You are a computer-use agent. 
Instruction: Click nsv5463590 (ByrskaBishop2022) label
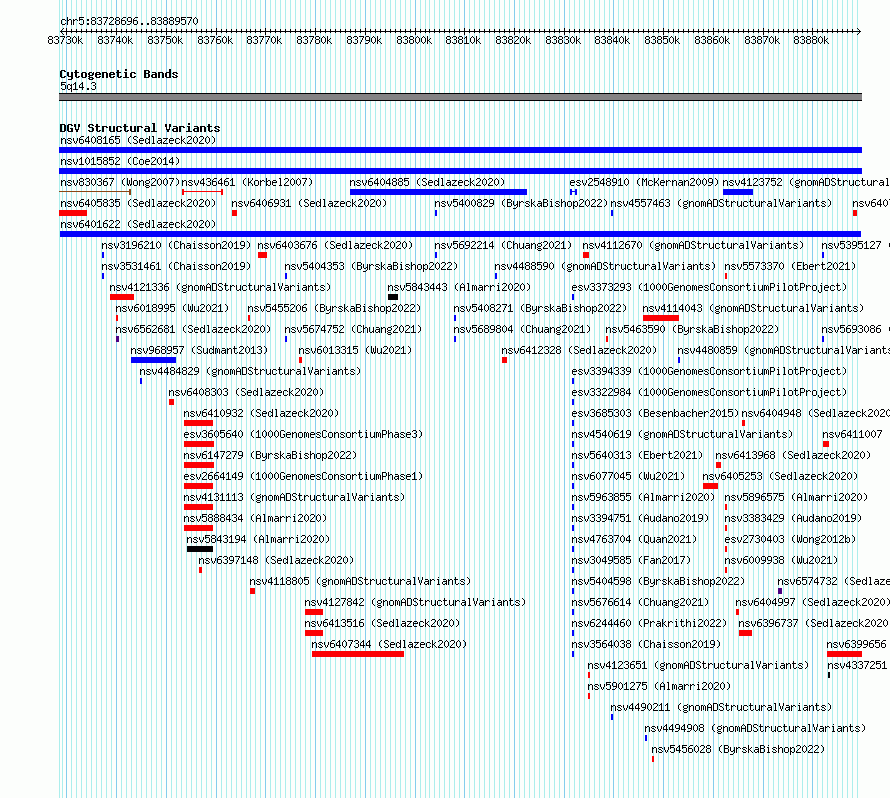pos(692,329)
